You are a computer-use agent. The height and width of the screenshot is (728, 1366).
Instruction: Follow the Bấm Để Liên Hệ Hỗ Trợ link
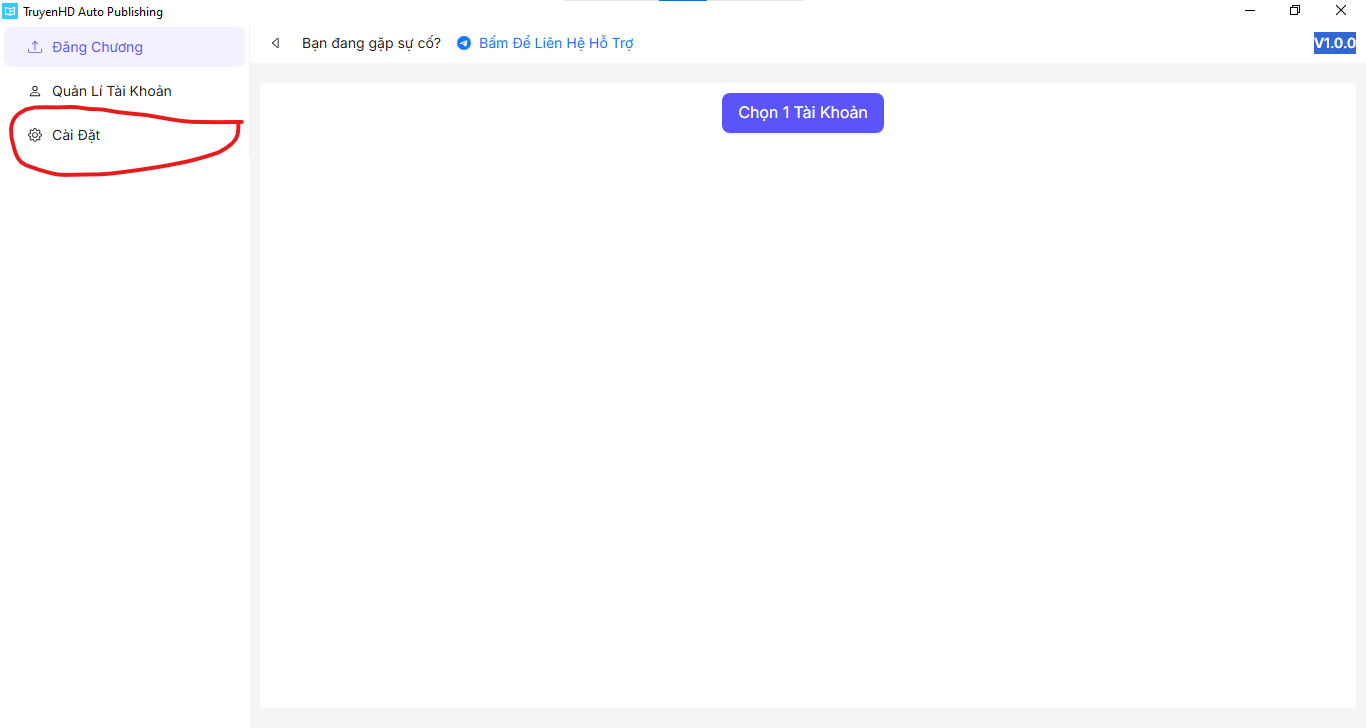tap(556, 43)
